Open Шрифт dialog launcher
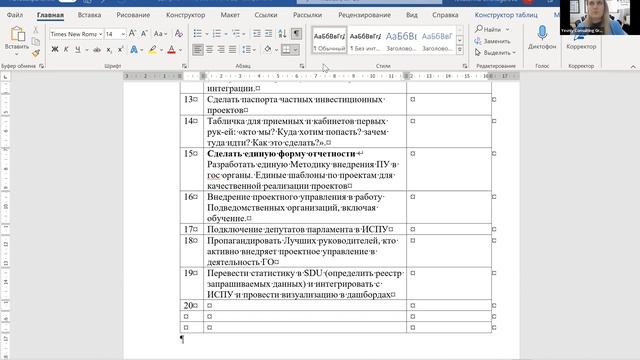 point(184,66)
